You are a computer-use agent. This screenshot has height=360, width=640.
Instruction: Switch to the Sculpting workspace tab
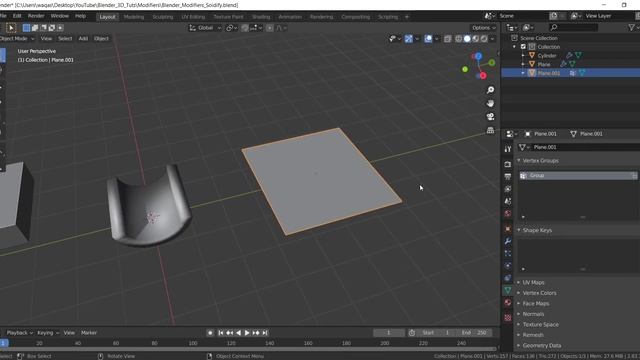tap(163, 17)
